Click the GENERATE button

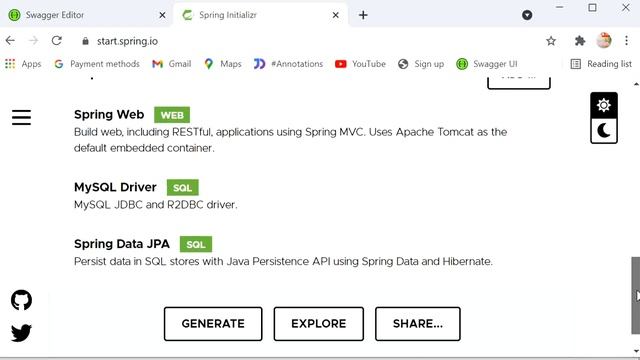[213, 324]
